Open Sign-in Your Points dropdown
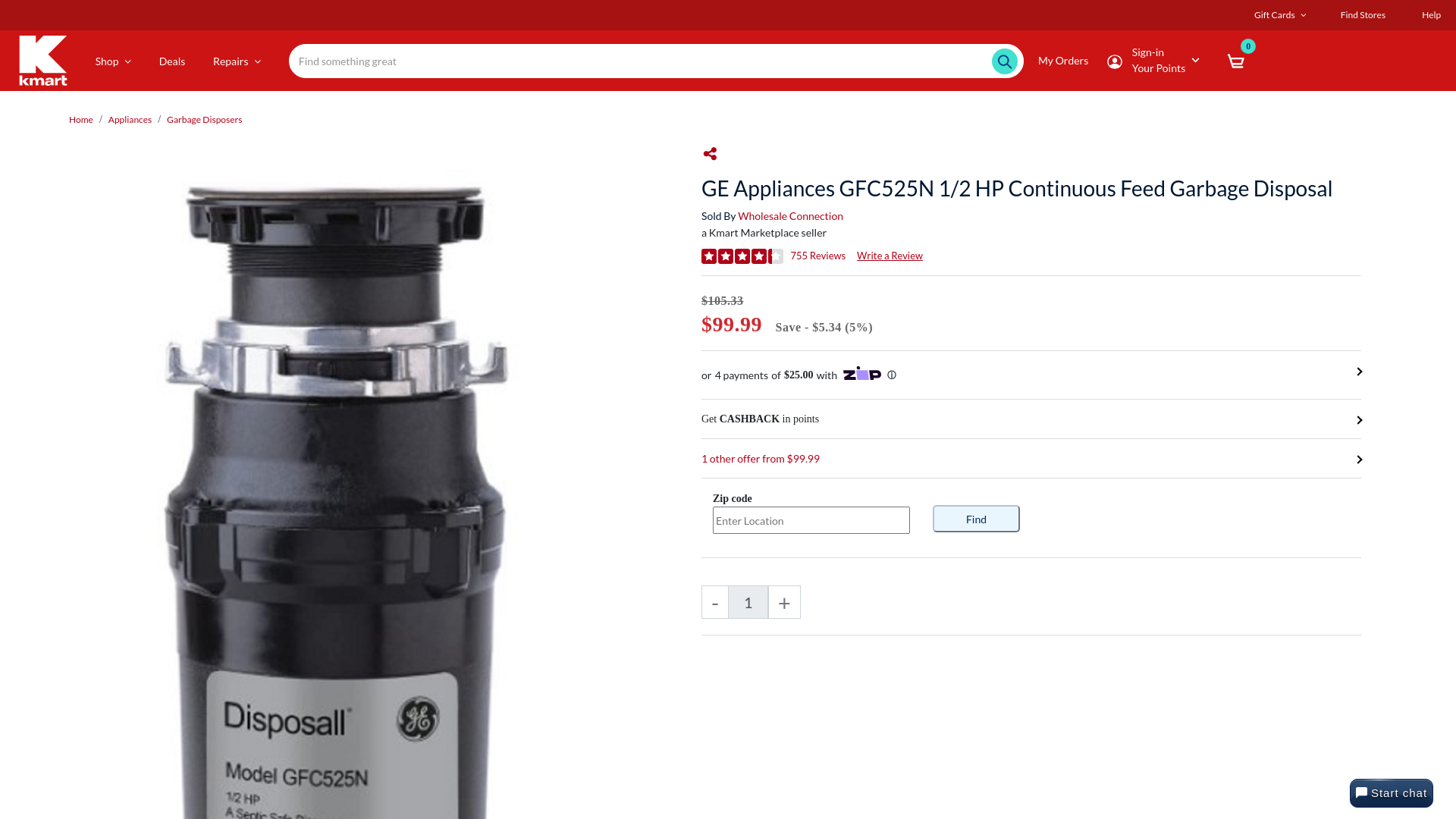This screenshot has height=819, width=1456. pyautogui.click(x=1165, y=61)
